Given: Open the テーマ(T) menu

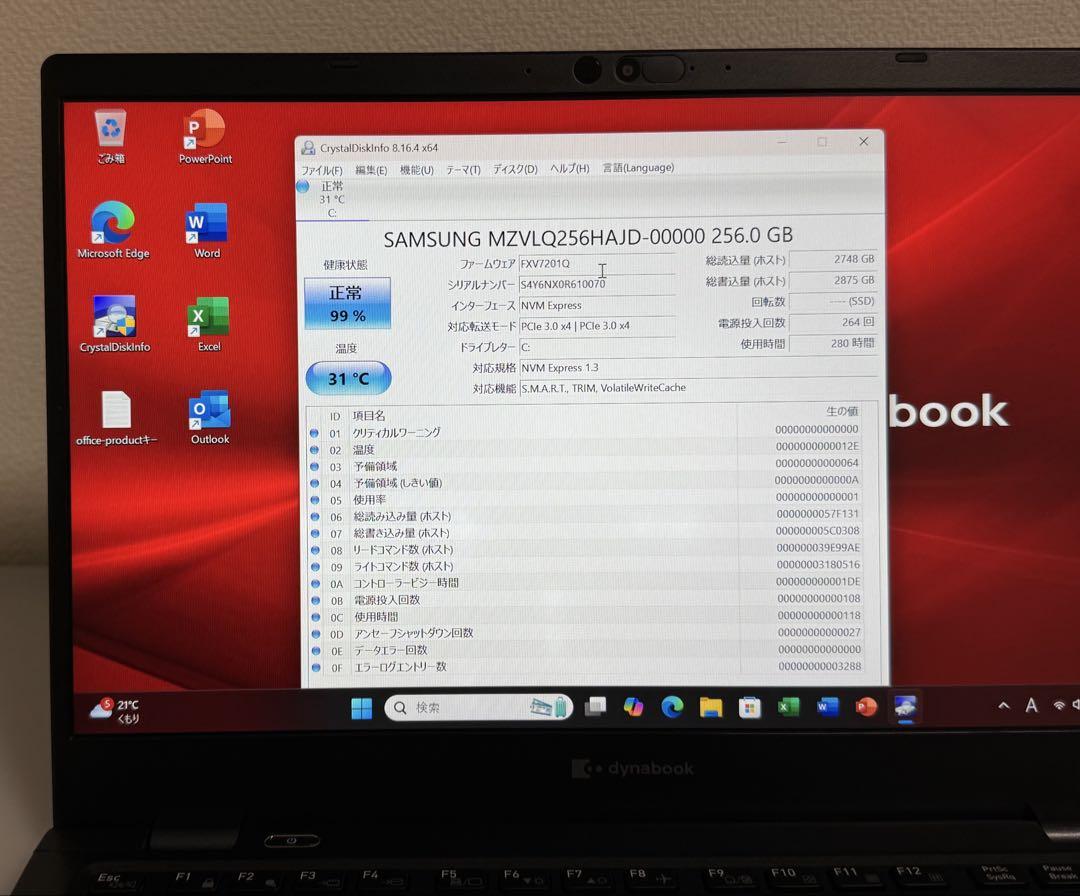Looking at the screenshot, I should 463,169.
